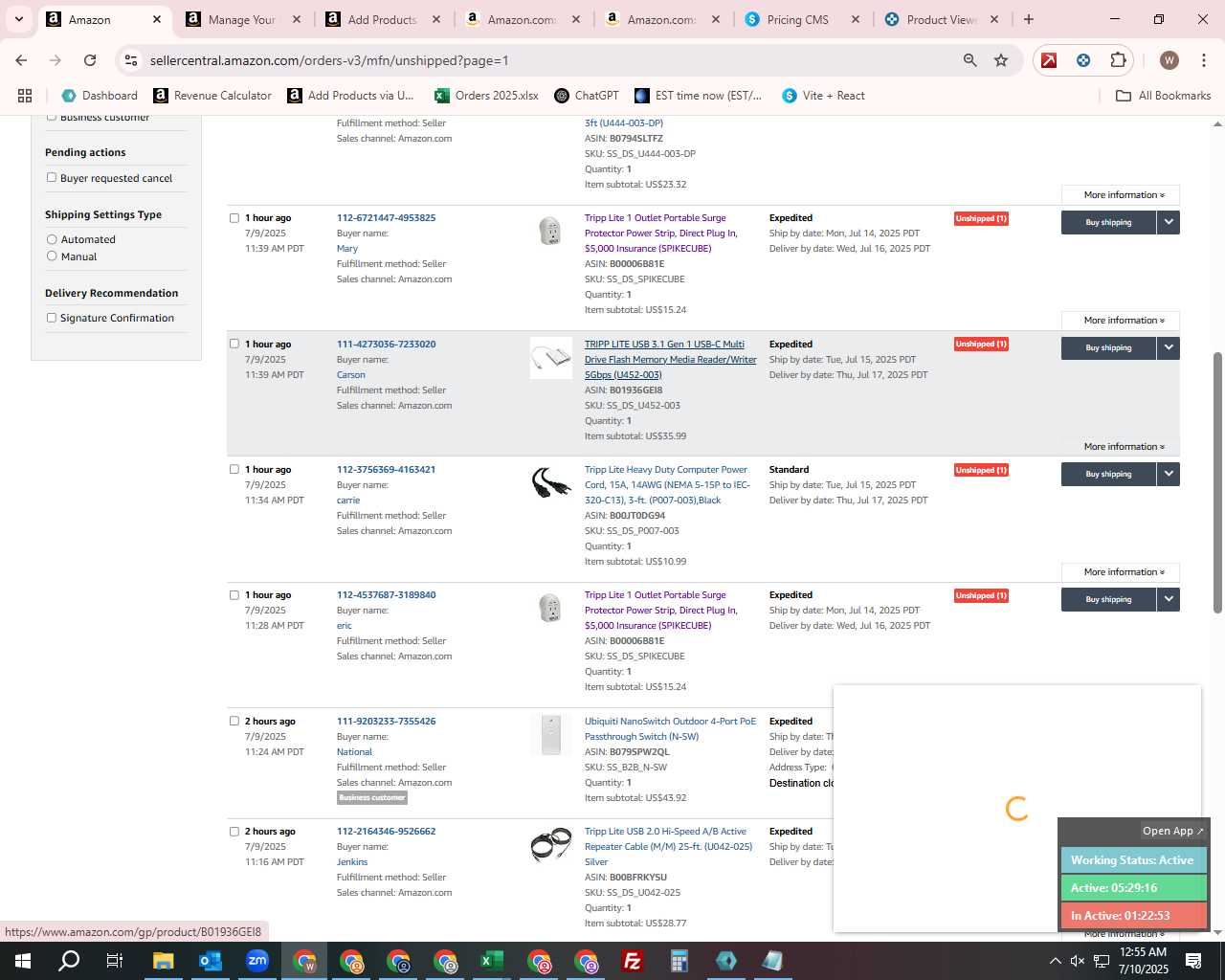Open Zoom from the taskbar
The image size is (1225, 980).
pyautogui.click(x=256, y=961)
